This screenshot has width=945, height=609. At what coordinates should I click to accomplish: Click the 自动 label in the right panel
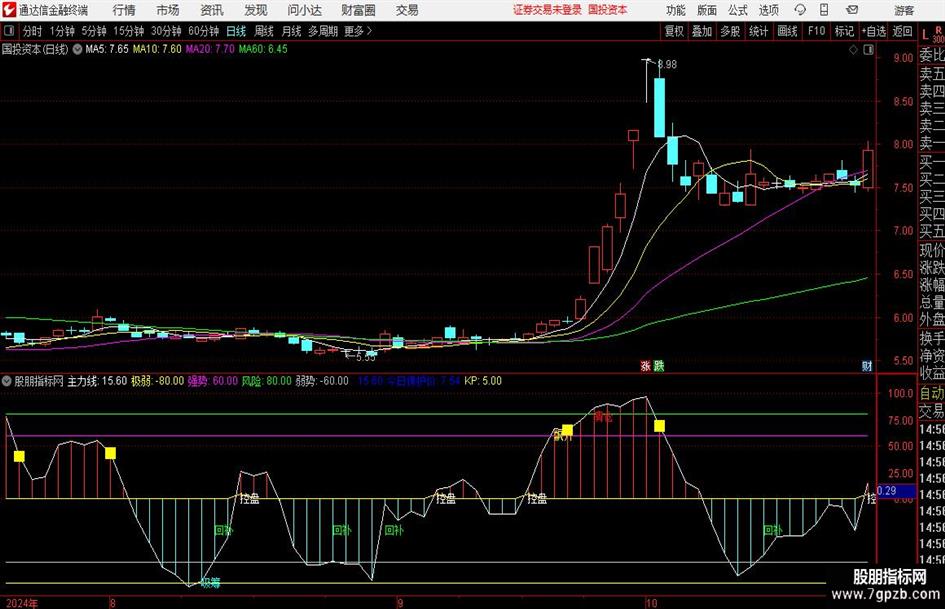click(x=932, y=393)
